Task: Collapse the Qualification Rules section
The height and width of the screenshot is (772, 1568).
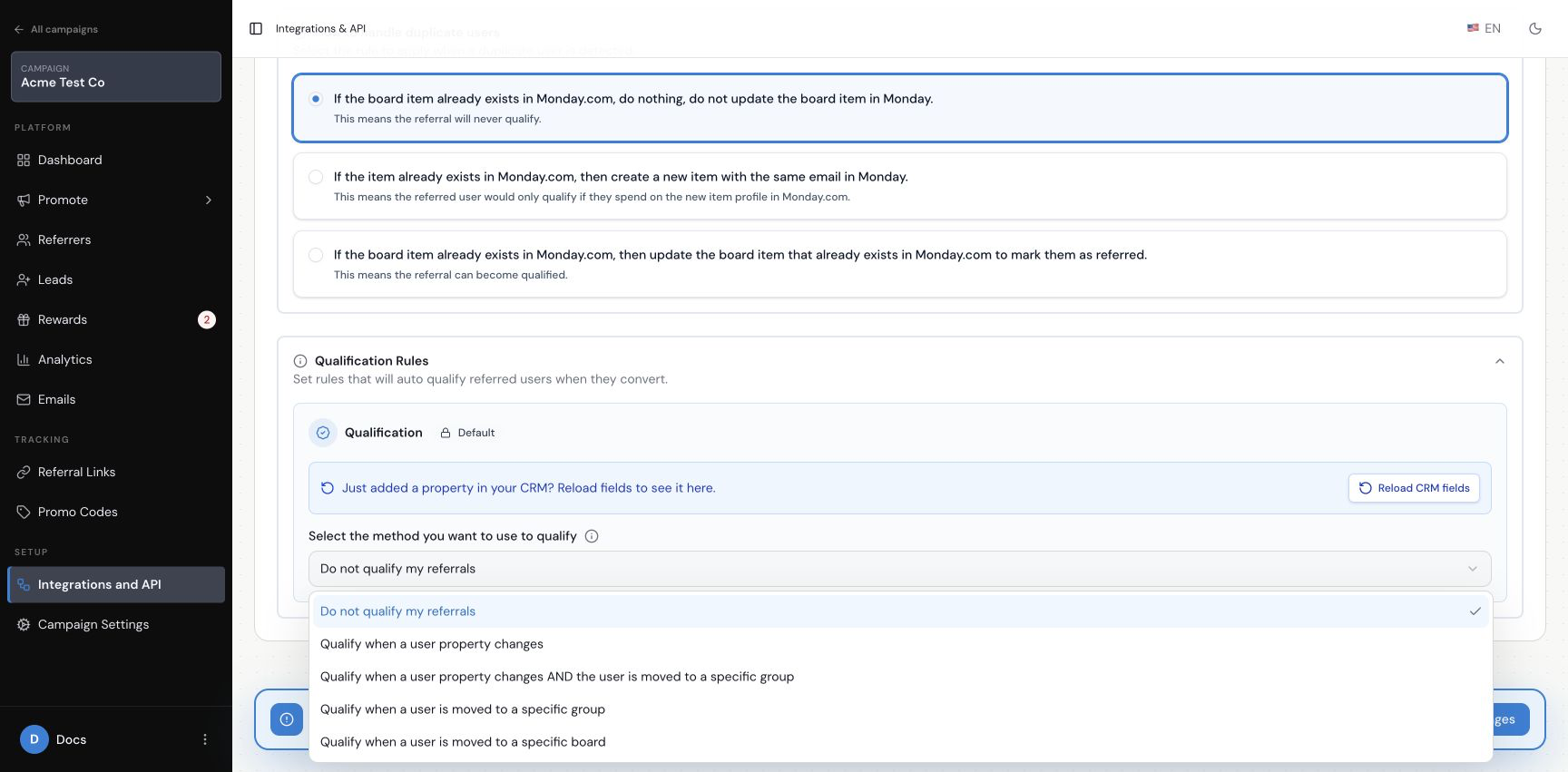Action: coord(1500,361)
